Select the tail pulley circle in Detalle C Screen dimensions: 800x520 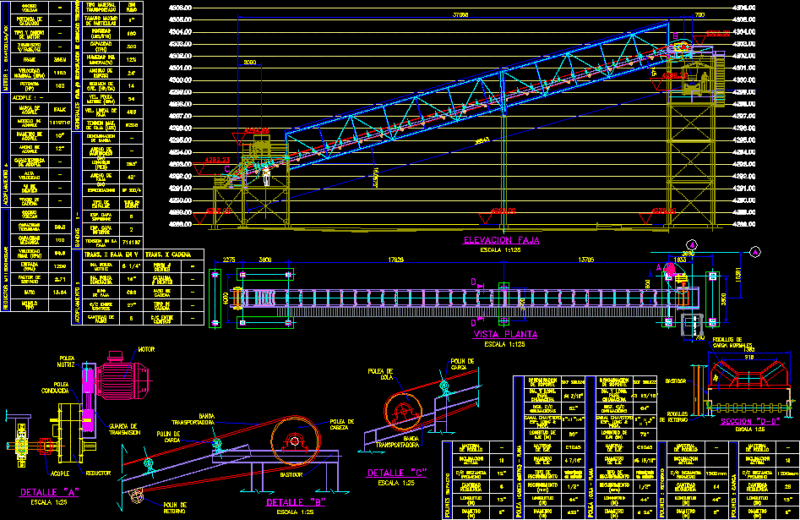pos(403,411)
